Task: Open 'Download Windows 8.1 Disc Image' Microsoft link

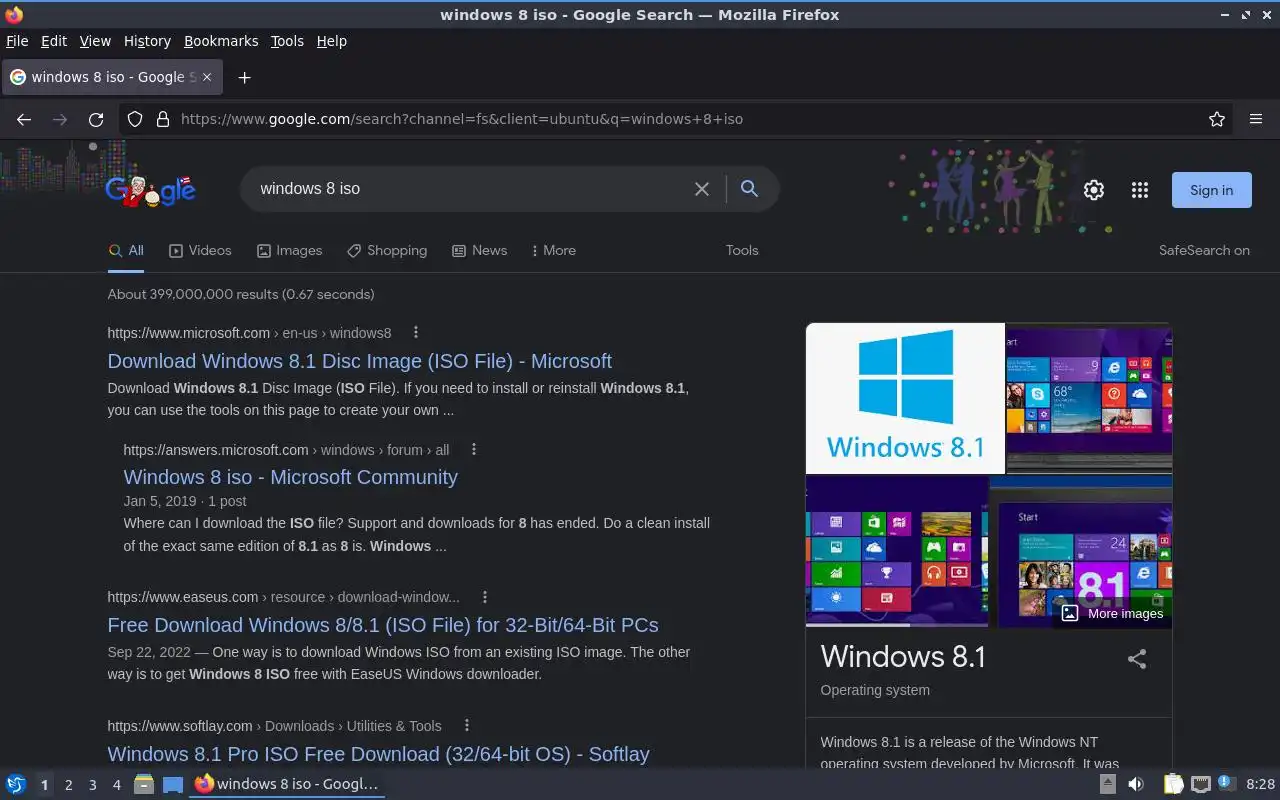Action: (x=360, y=361)
